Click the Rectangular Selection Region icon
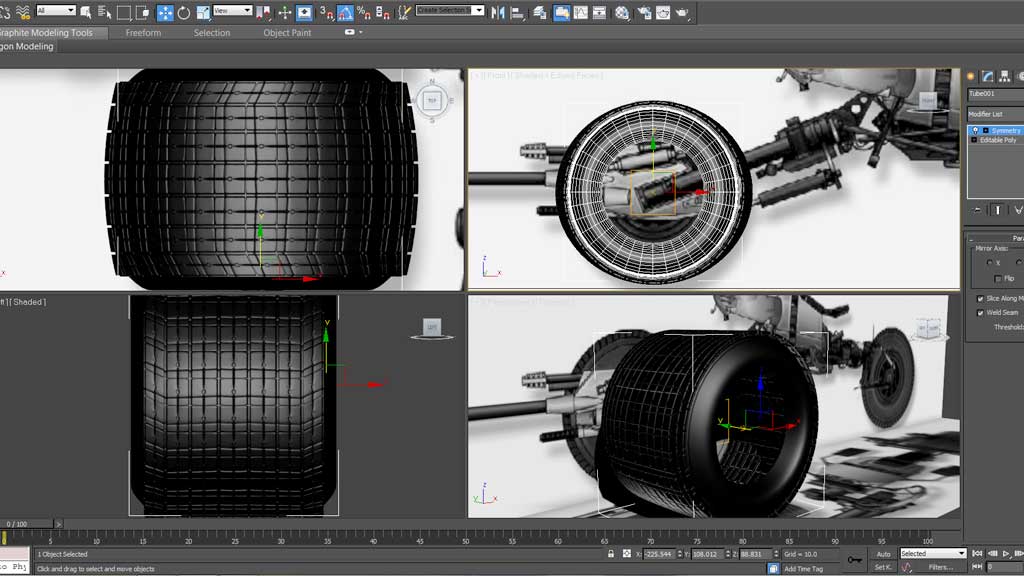This screenshot has width=1024, height=576. [123, 12]
